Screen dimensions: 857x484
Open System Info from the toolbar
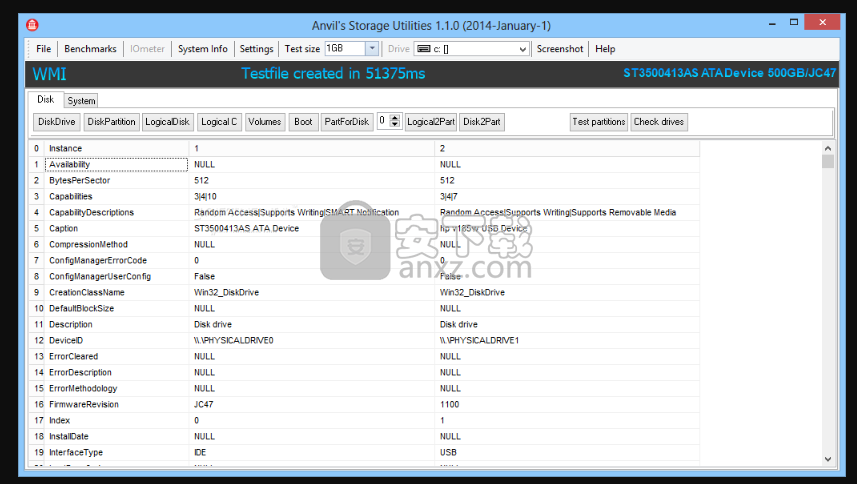[x=202, y=49]
